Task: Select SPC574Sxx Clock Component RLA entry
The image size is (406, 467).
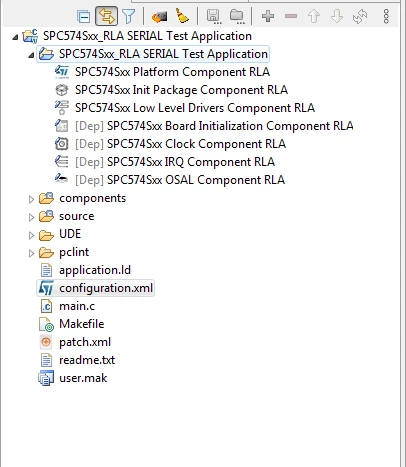Action: (x=180, y=144)
